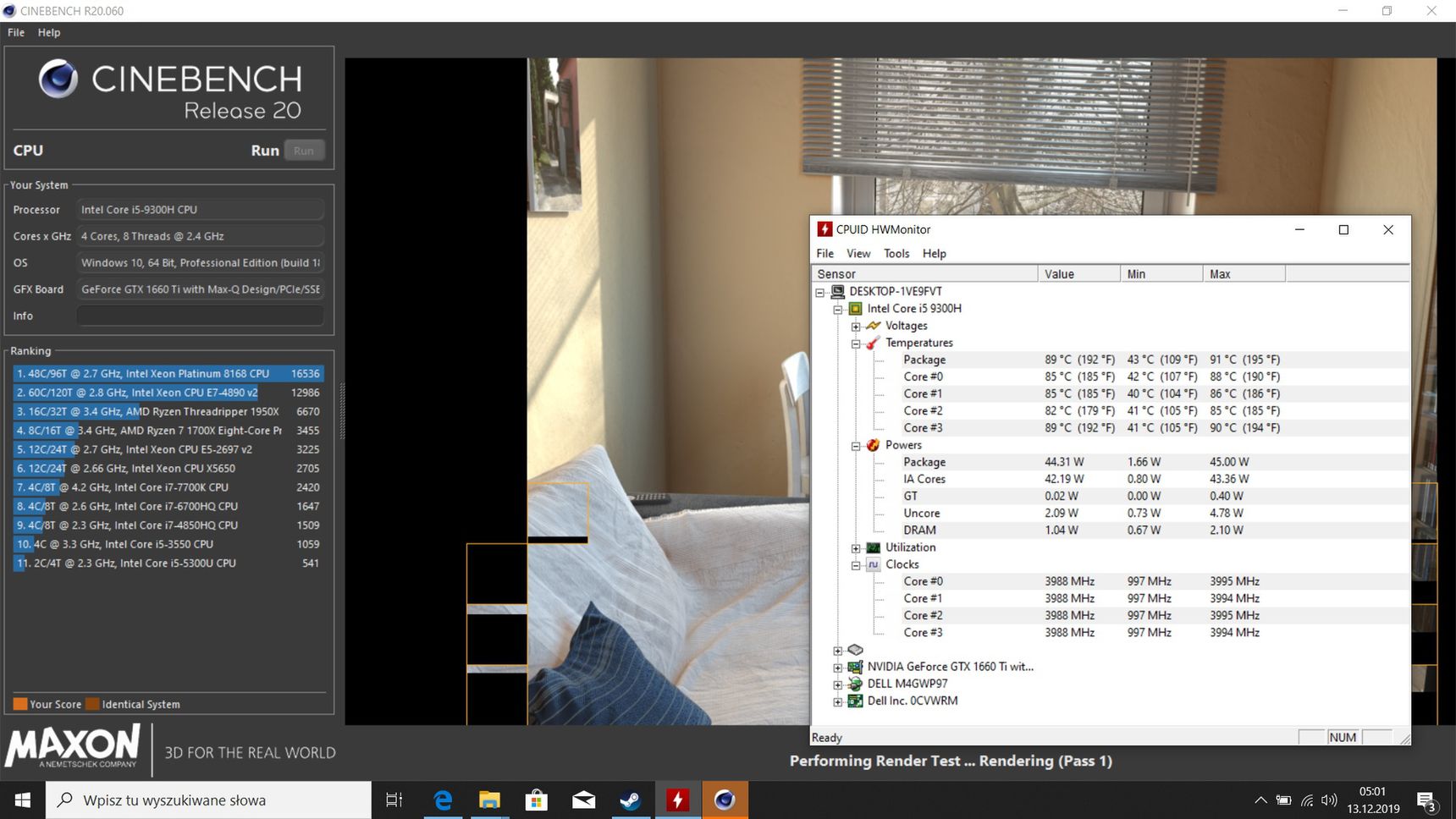This screenshot has height=819, width=1456.
Task: Click the storage drive icon in the tree
Action: (855, 650)
